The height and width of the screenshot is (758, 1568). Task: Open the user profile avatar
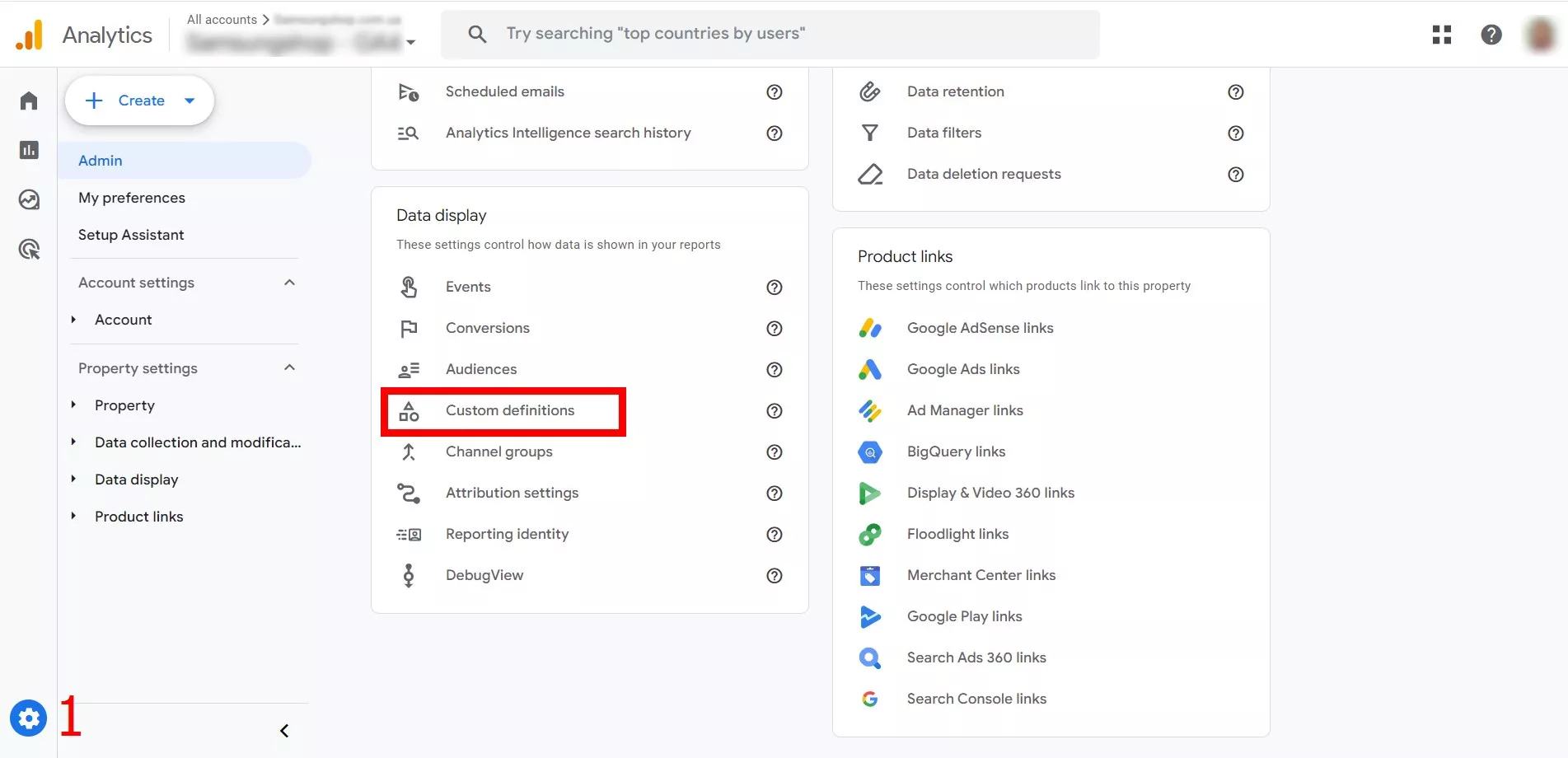1541,35
